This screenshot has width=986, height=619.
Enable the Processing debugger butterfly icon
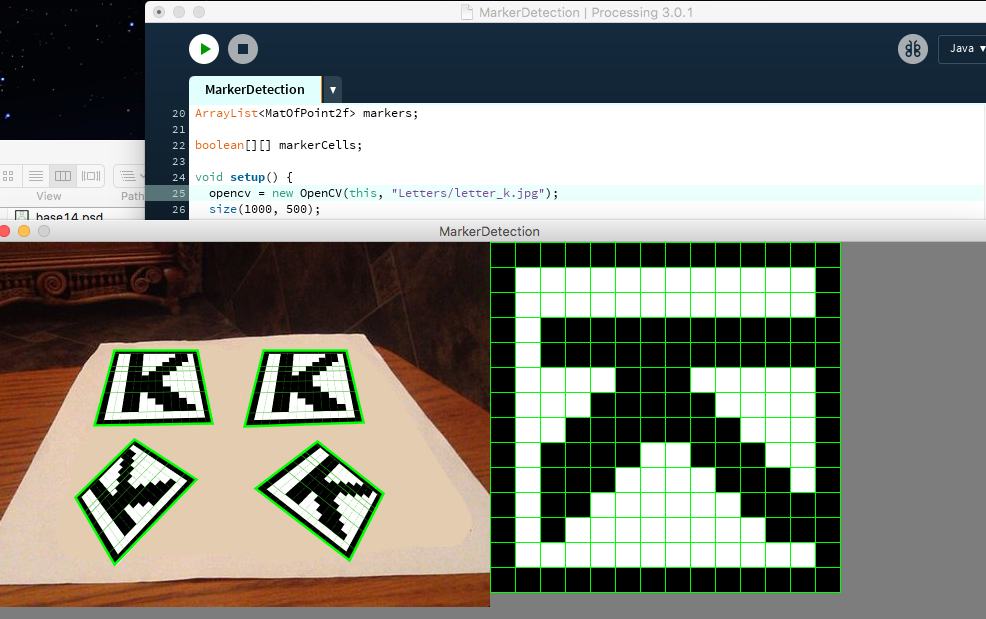[912, 49]
